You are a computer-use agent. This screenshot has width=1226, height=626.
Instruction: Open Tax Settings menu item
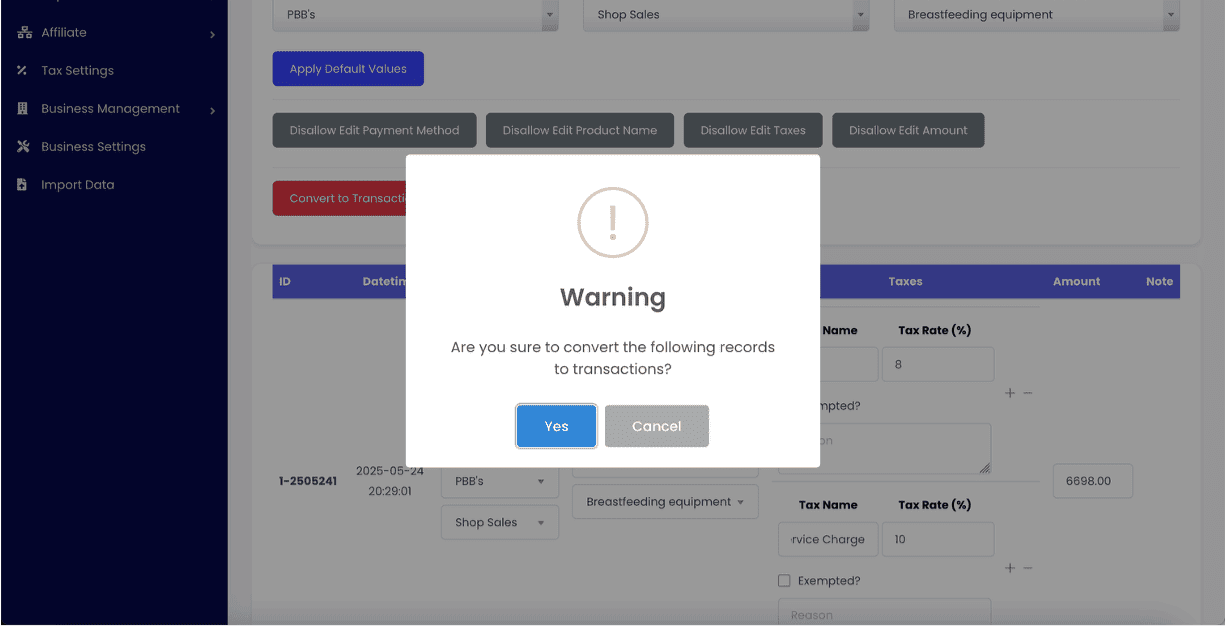click(x=77, y=71)
